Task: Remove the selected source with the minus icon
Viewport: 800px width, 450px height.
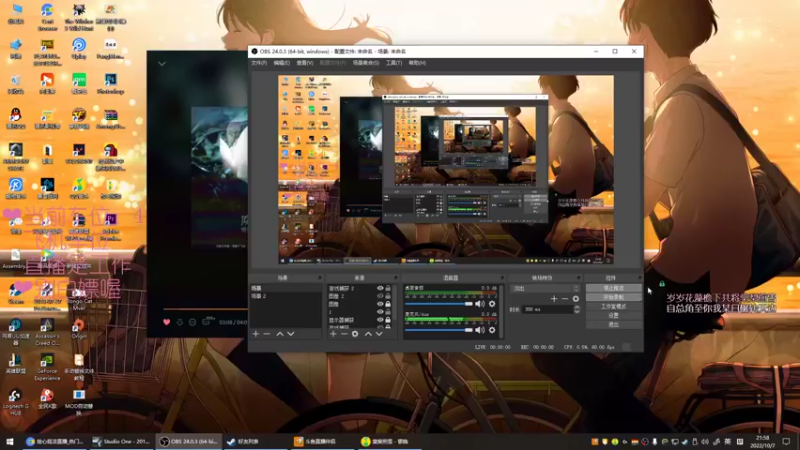Action: click(344, 334)
